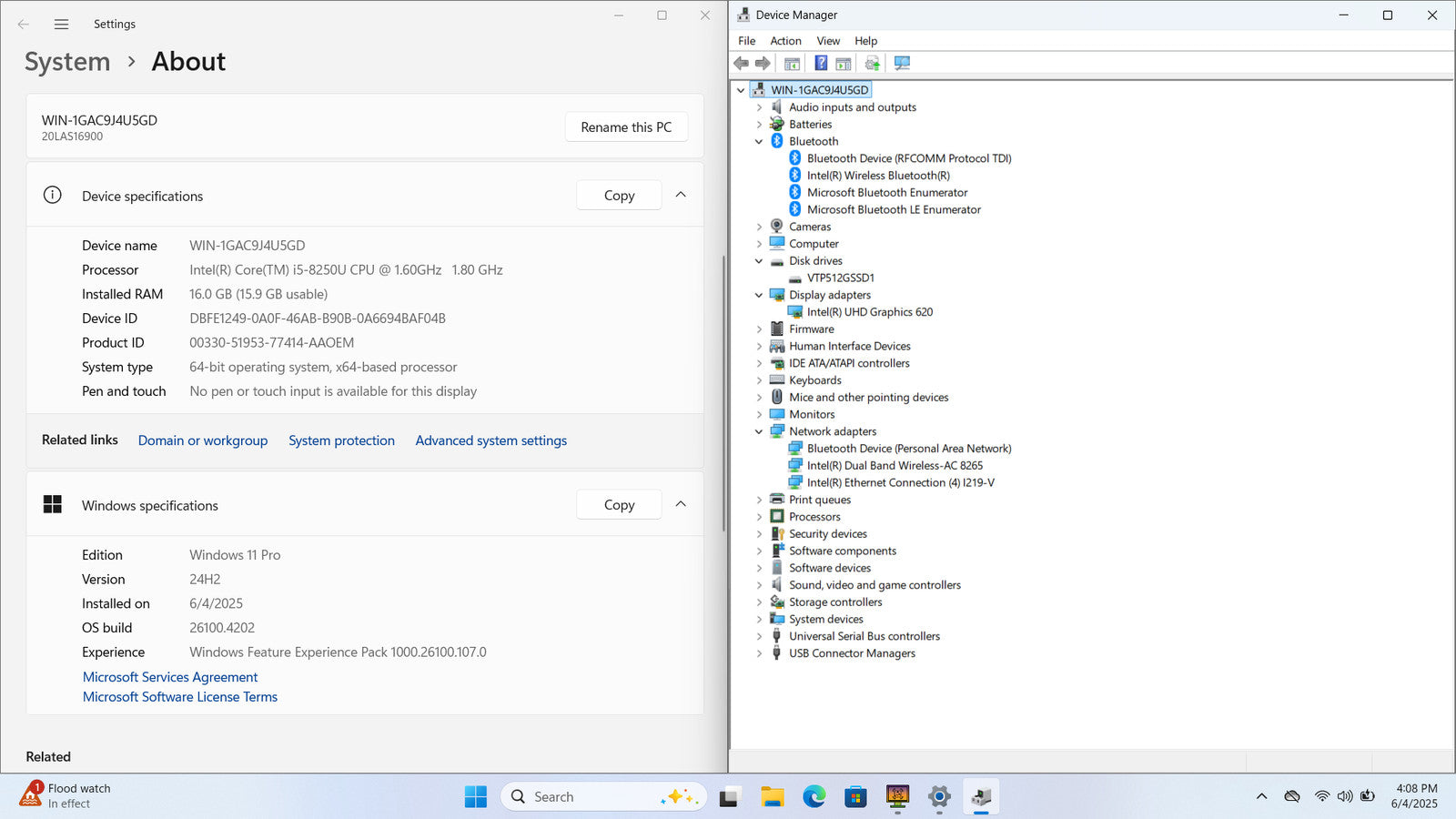1456x819 pixels.
Task: Open the View menu
Action: click(x=827, y=41)
